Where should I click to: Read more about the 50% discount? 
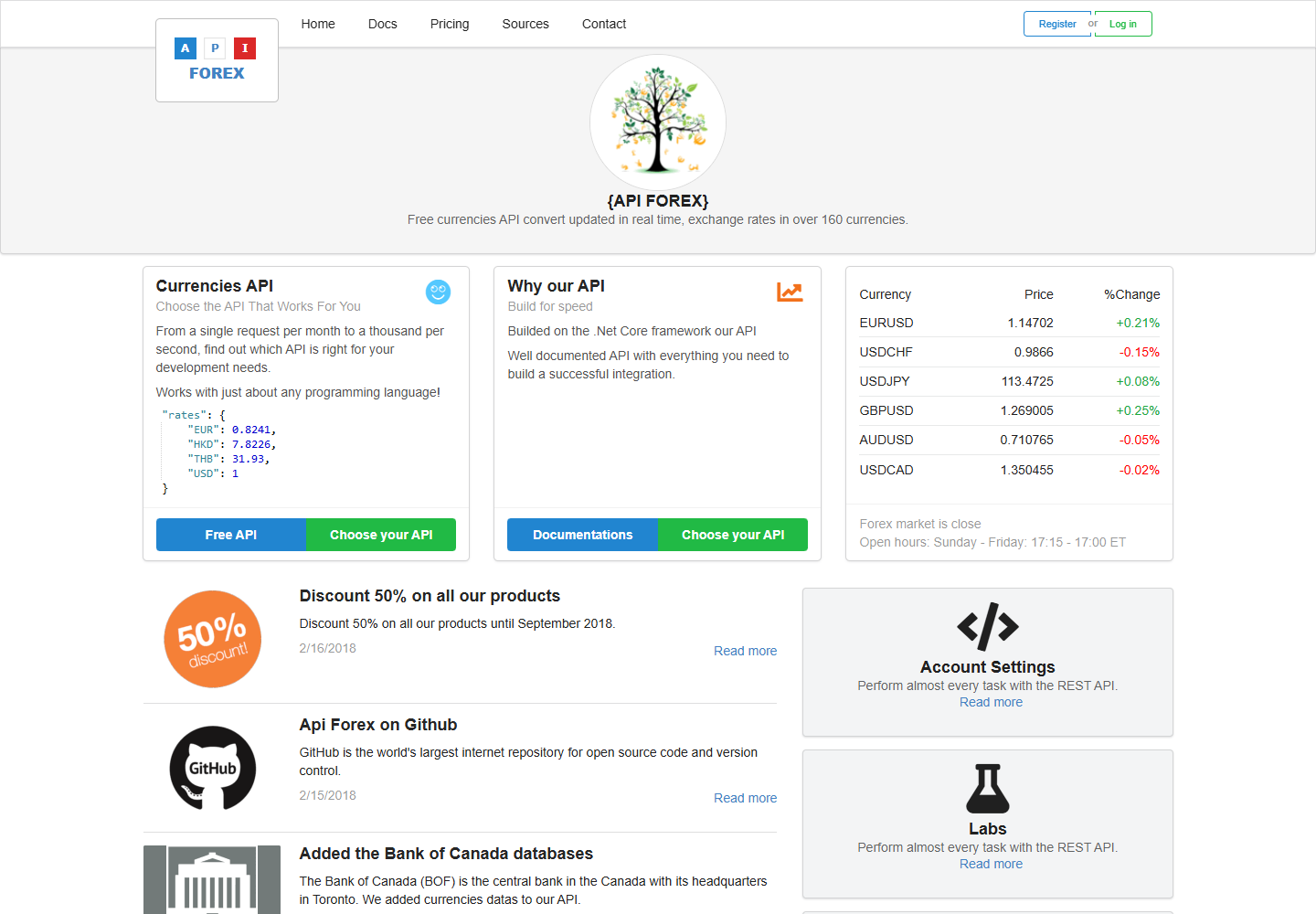point(746,651)
